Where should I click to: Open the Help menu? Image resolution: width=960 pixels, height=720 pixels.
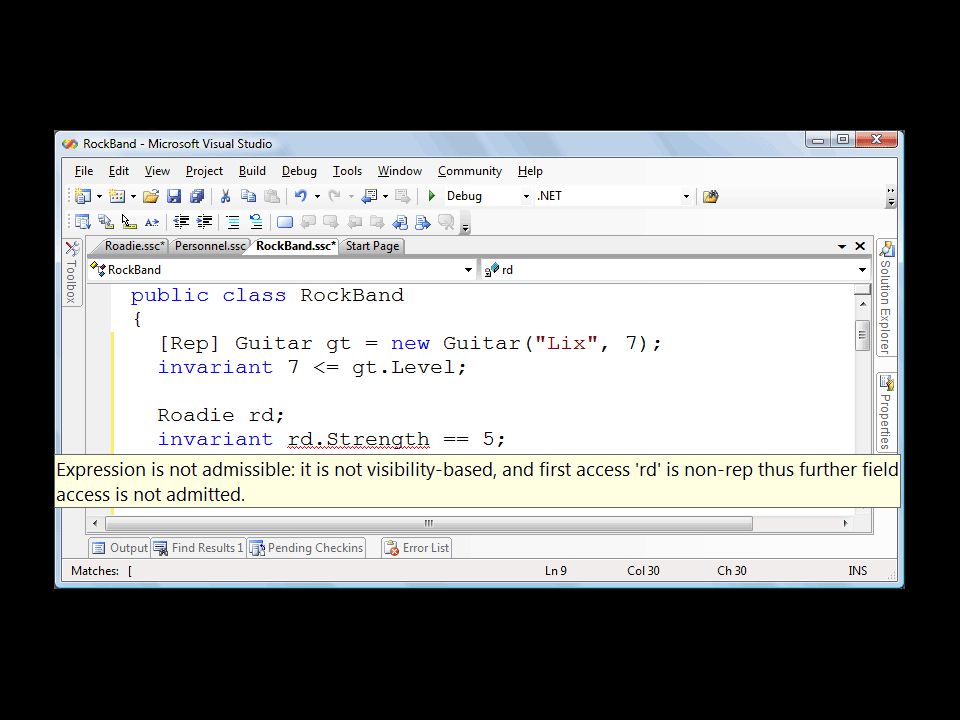[x=530, y=171]
